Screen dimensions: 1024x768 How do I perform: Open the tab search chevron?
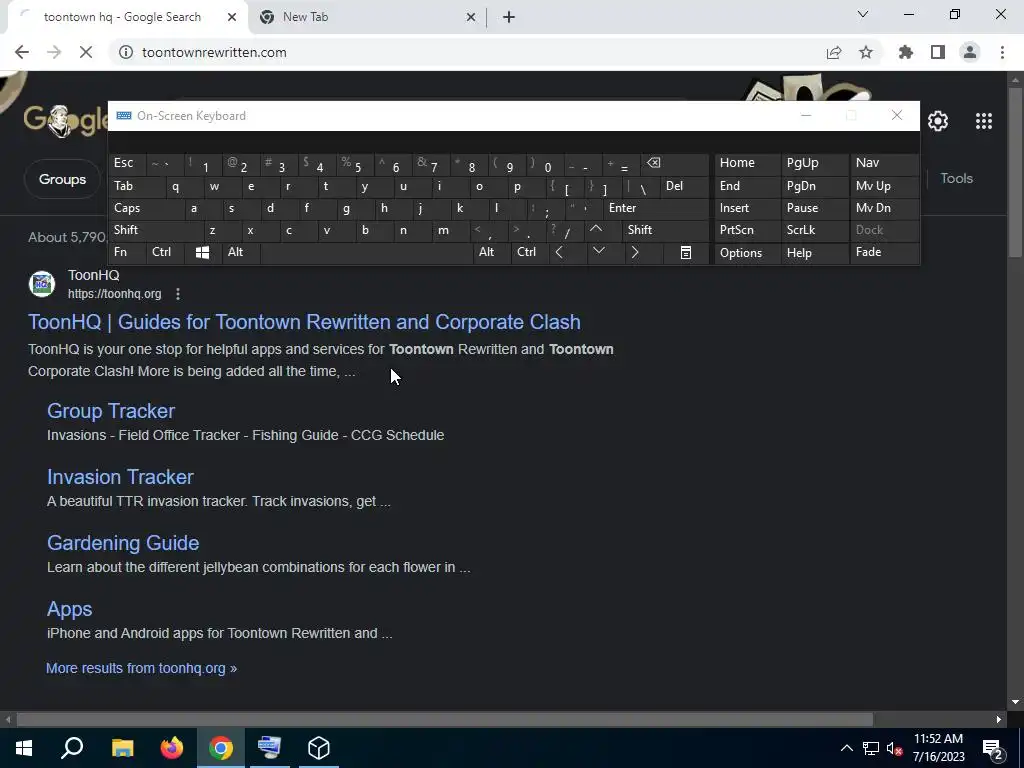[863, 14]
